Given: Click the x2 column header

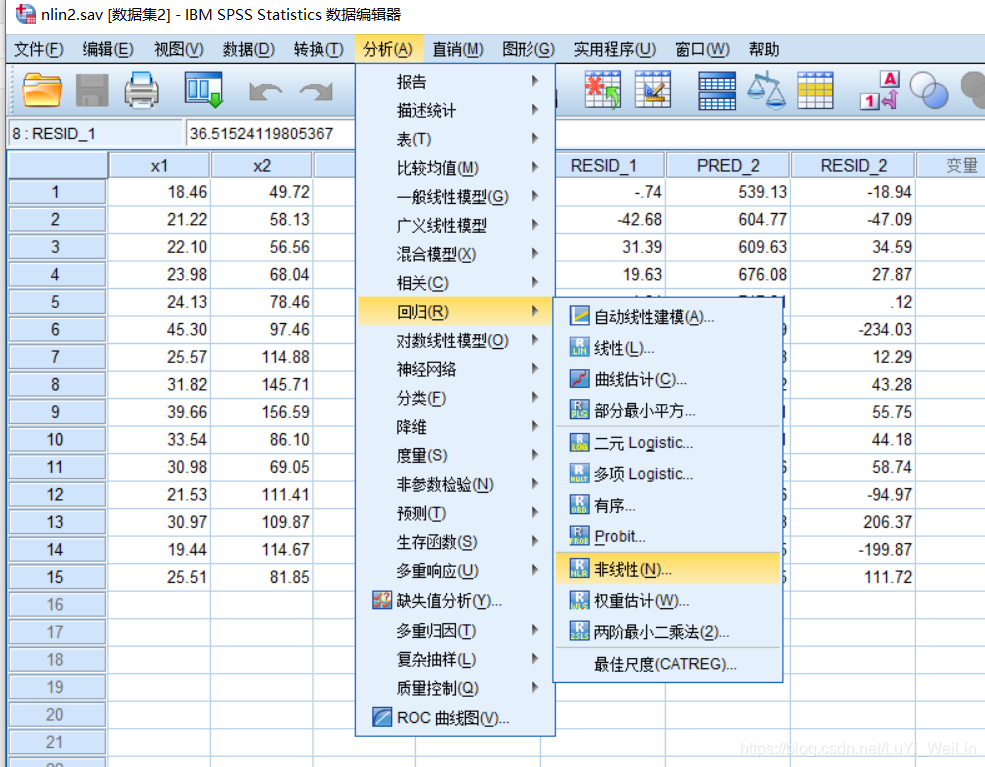Looking at the screenshot, I should (x=262, y=166).
